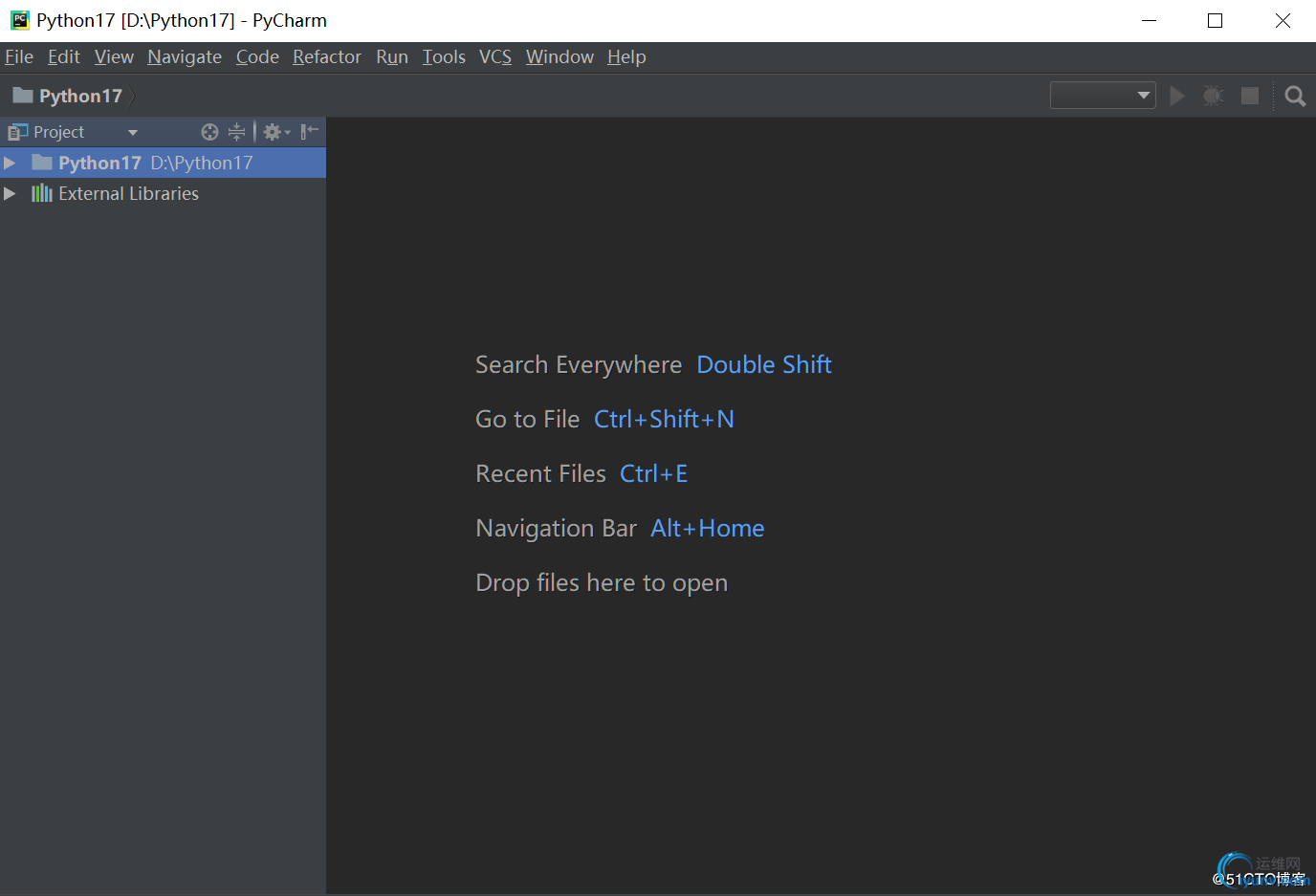Image resolution: width=1316 pixels, height=896 pixels.
Task: Click the green Run play button
Action: point(1177,96)
